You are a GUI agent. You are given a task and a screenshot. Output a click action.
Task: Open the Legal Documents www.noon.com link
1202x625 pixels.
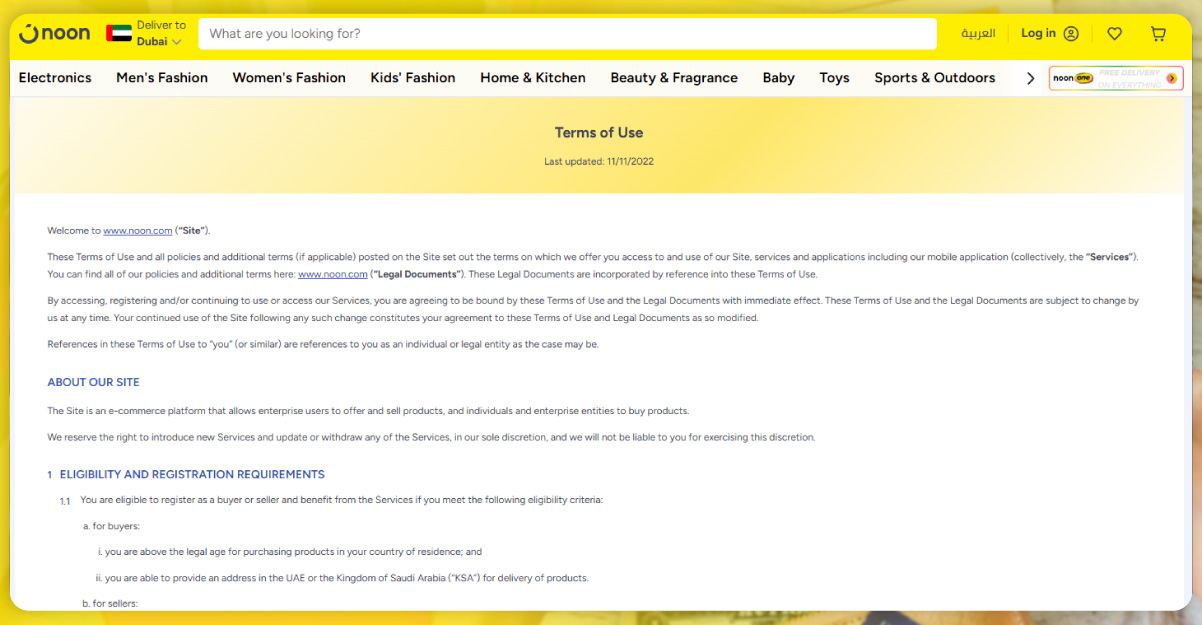333,274
